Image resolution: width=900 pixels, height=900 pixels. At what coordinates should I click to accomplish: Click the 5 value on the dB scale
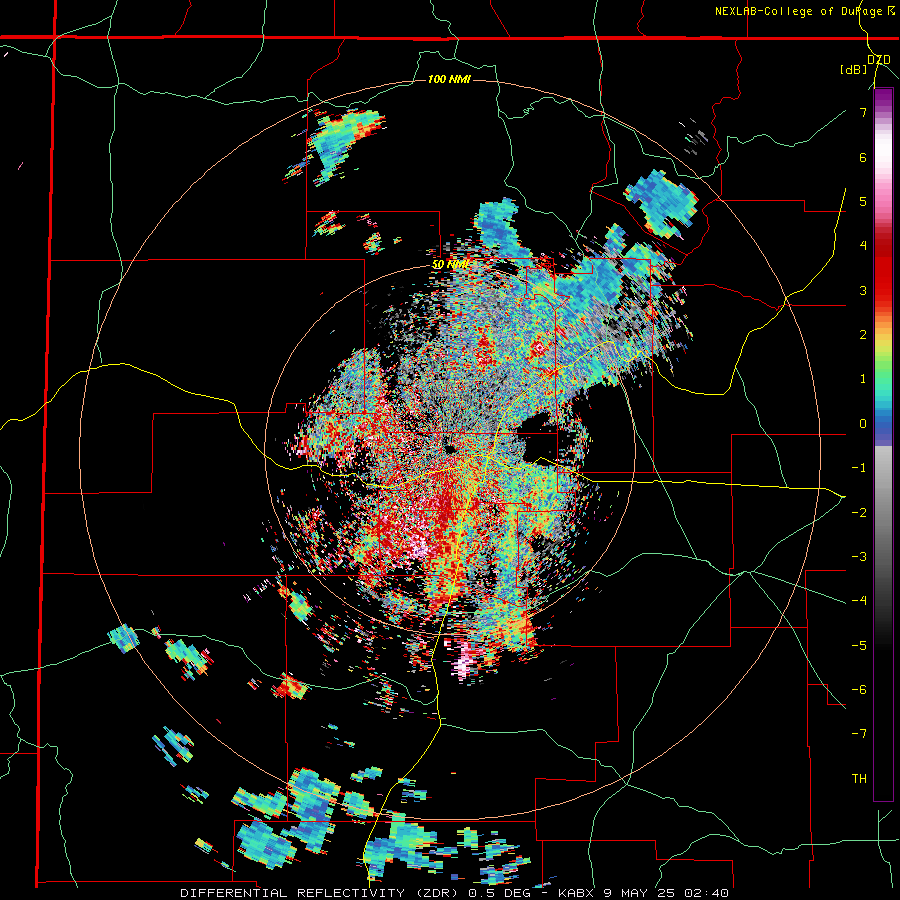863,201
